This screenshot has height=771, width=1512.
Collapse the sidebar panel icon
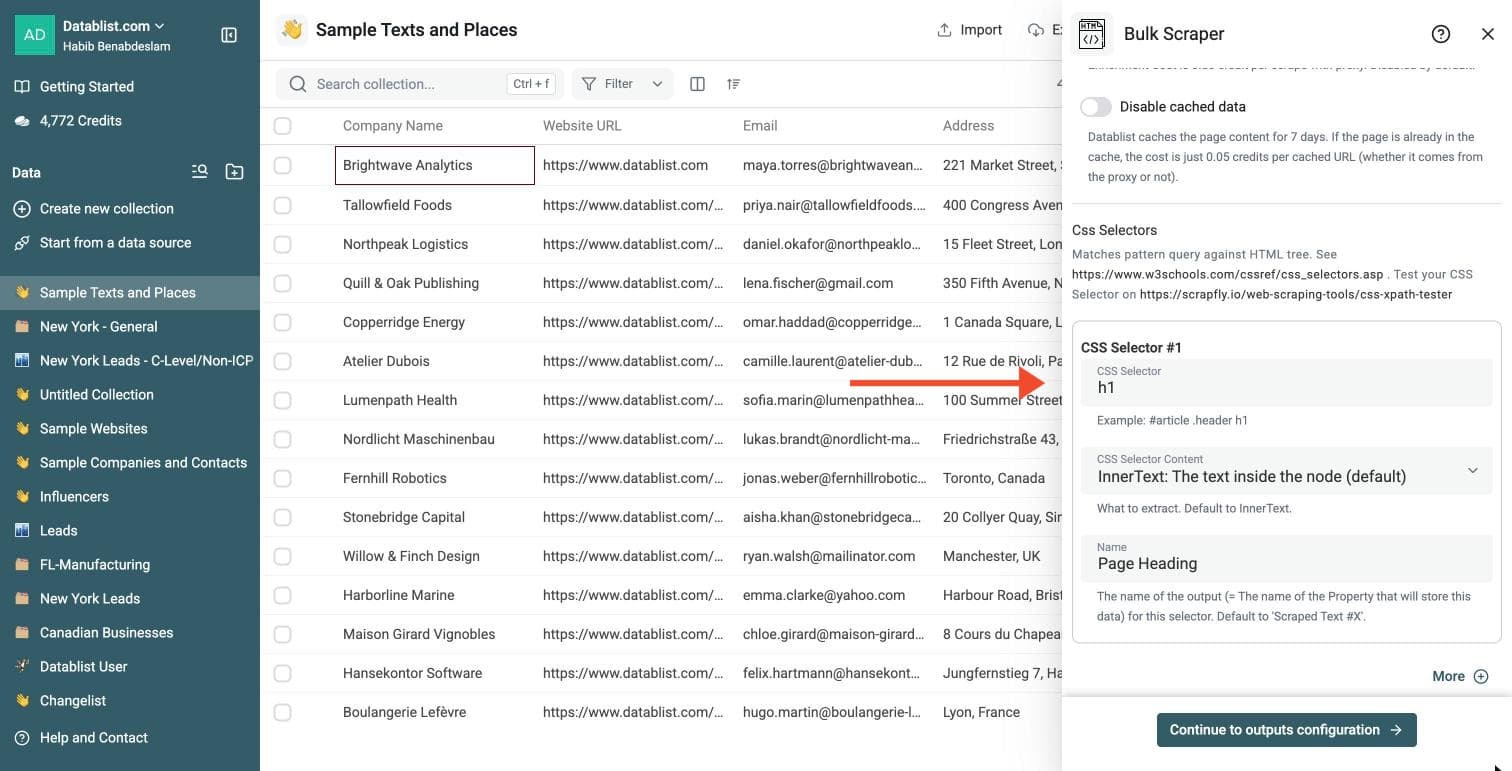(x=229, y=35)
